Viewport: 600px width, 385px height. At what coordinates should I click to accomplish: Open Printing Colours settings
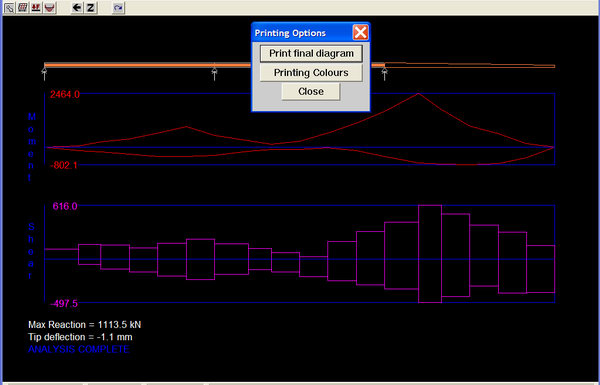[311, 73]
